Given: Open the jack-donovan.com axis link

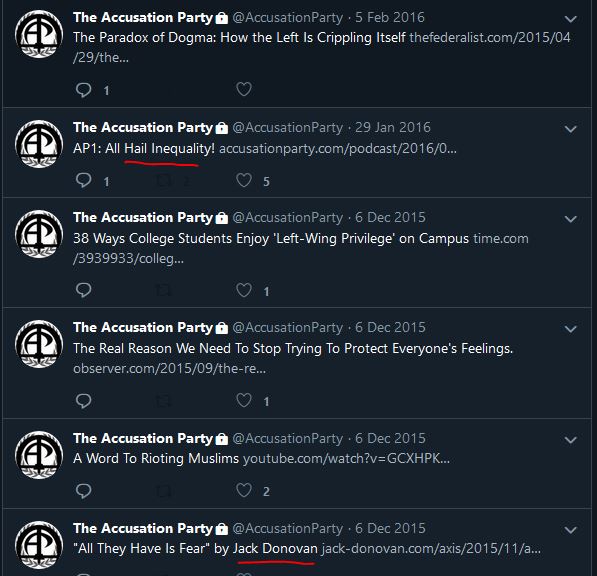Looking at the screenshot, I should (x=431, y=549).
